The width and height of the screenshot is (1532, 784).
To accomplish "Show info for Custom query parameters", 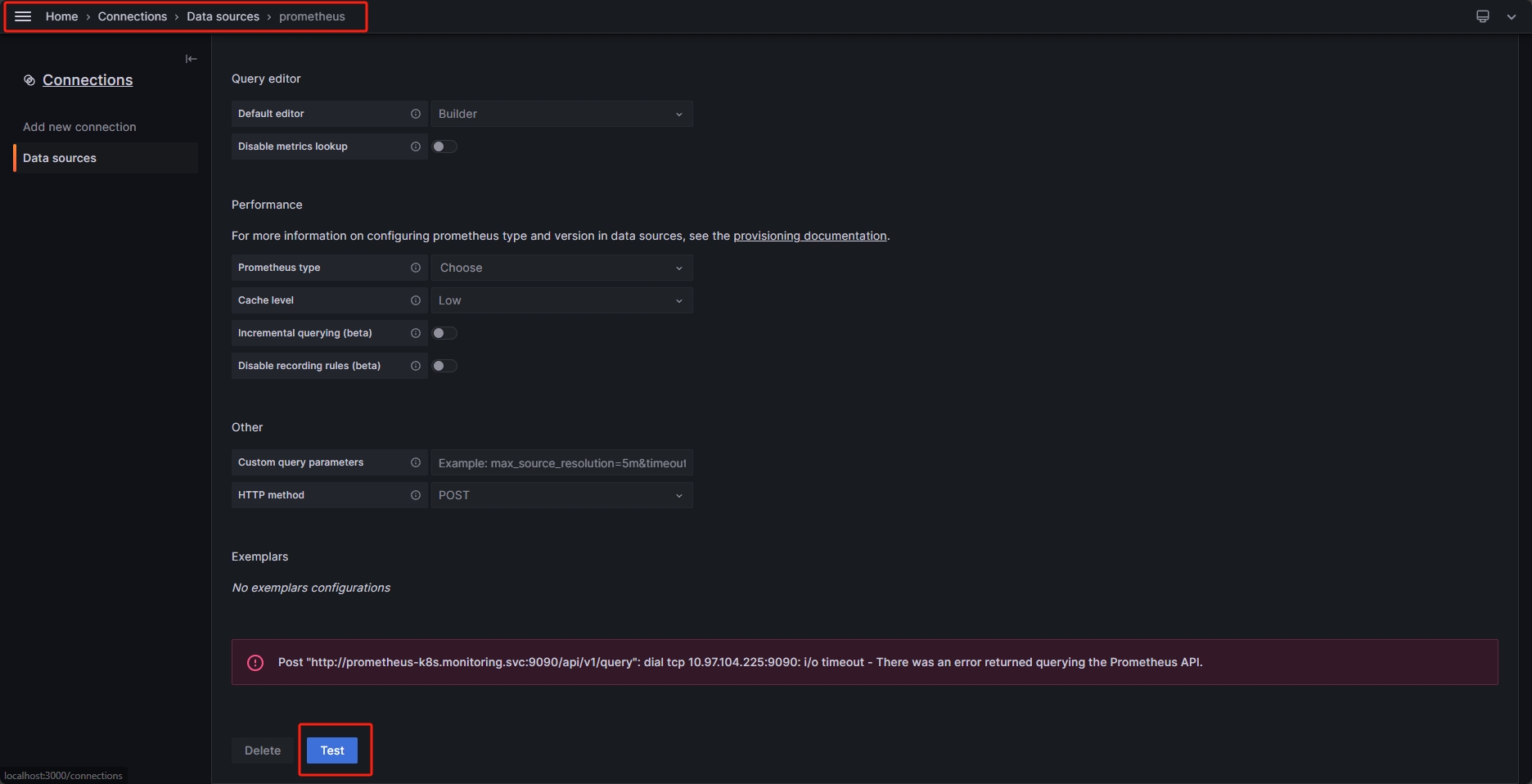I will pyautogui.click(x=416, y=462).
